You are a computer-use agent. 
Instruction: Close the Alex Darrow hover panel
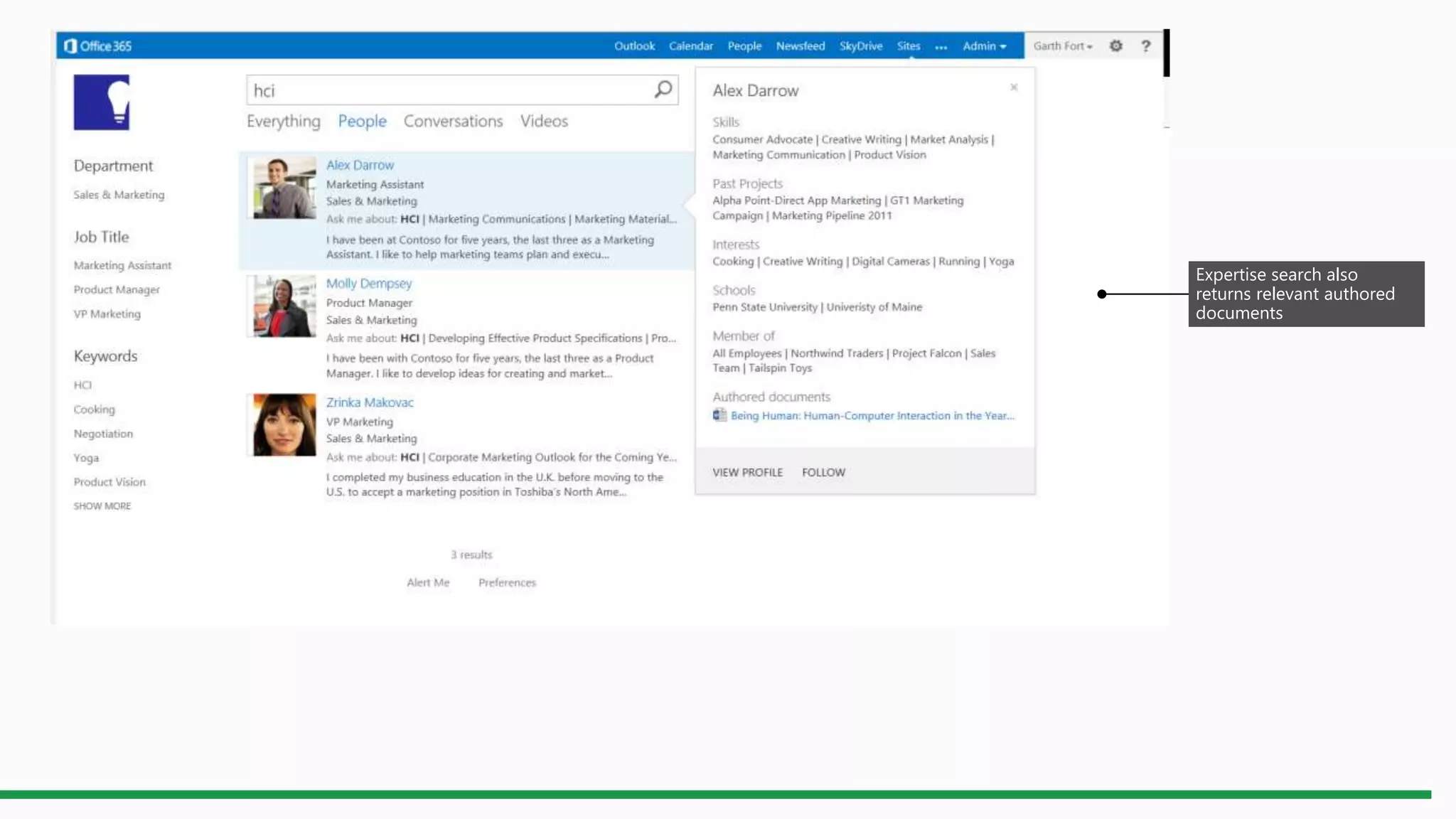pos(1014,87)
